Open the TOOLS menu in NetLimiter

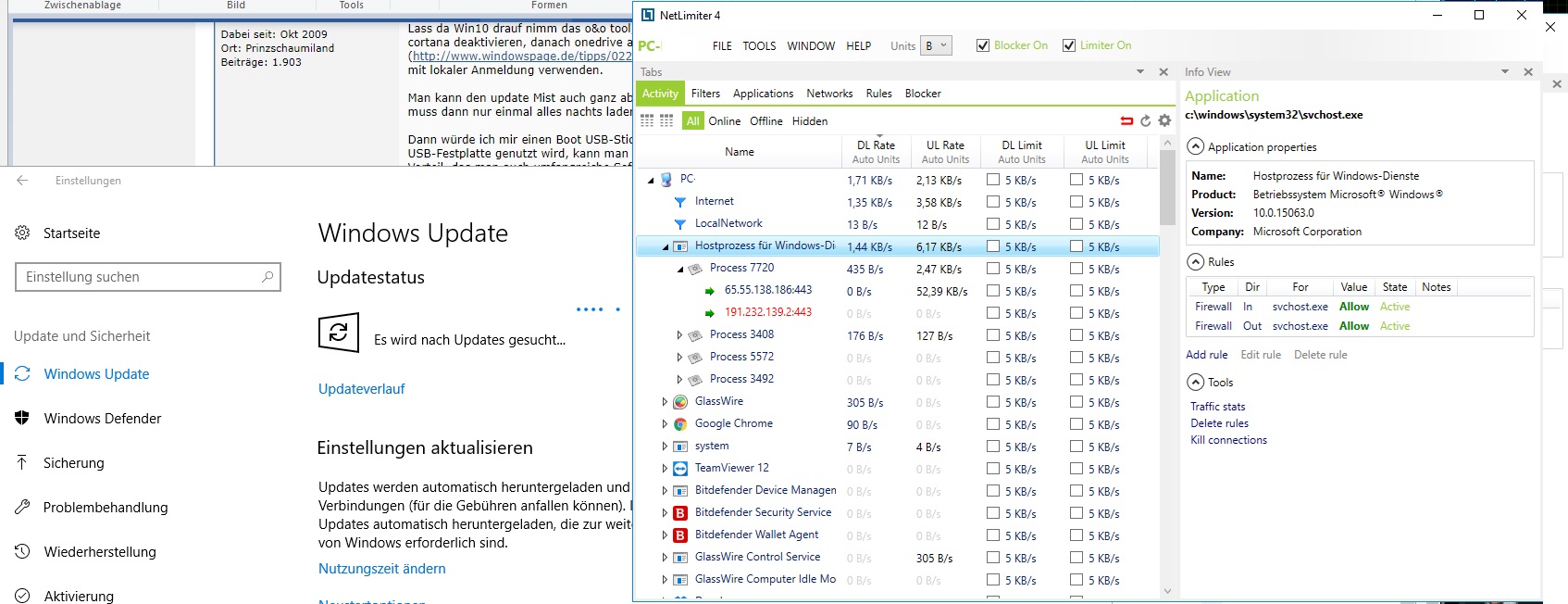click(759, 45)
